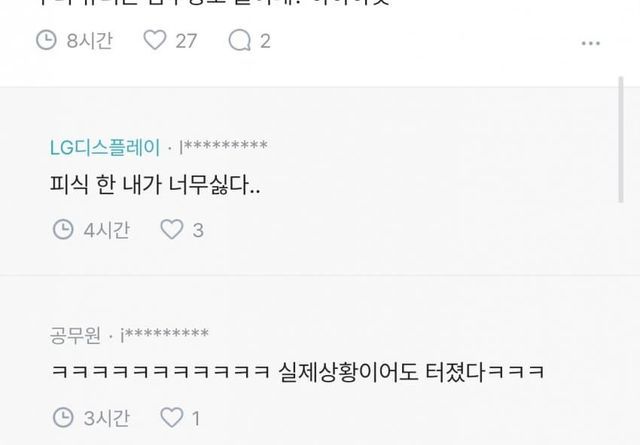Click the 3시간 timestamp on second comment
Image resolution: width=640 pixels, height=445 pixels.
[107, 418]
